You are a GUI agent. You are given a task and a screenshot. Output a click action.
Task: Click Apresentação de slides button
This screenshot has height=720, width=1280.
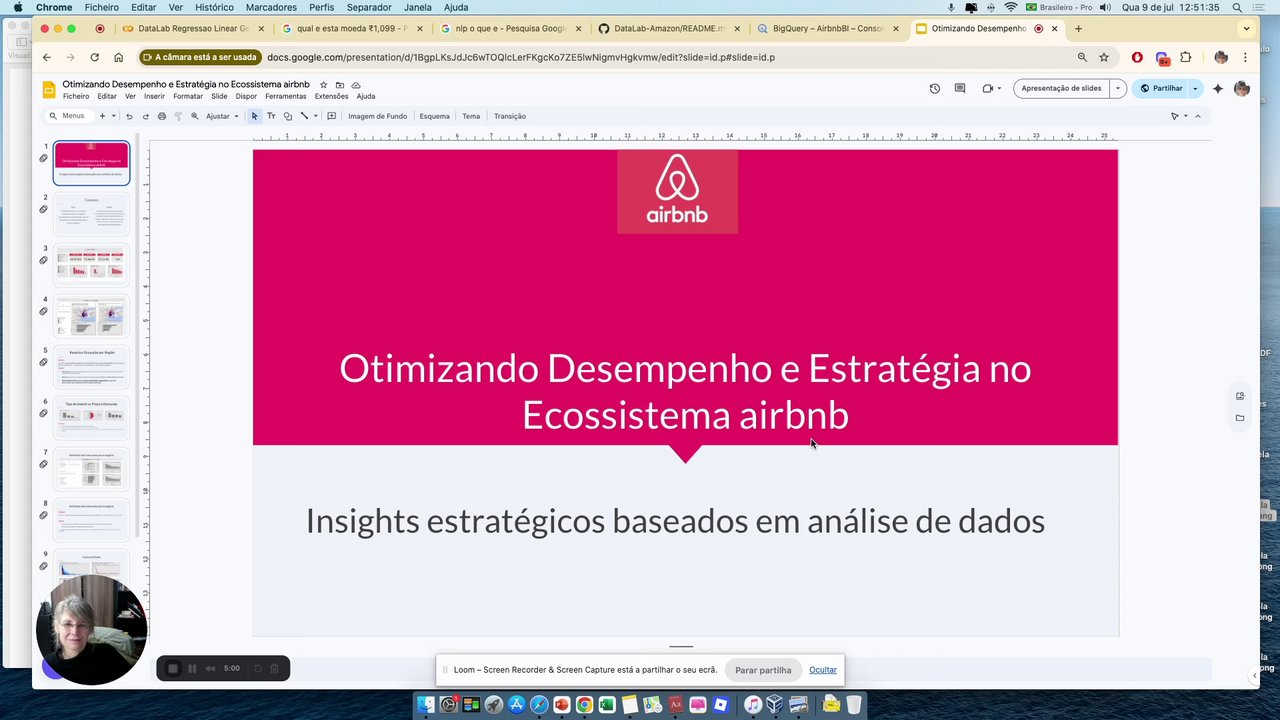[x=1061, y=88]
